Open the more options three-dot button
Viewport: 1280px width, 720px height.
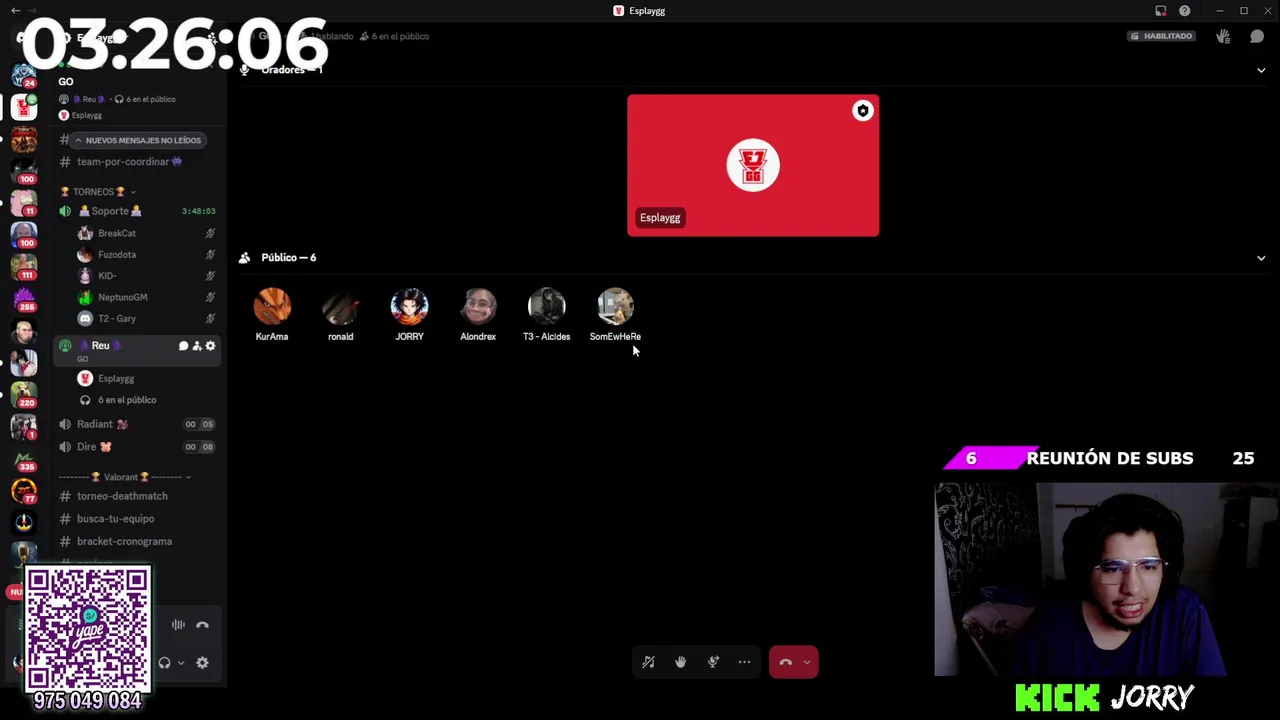[744, 662]
